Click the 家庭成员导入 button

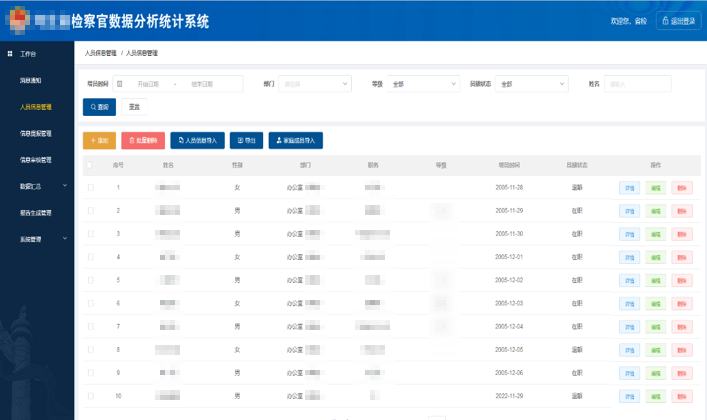point(296,140)
